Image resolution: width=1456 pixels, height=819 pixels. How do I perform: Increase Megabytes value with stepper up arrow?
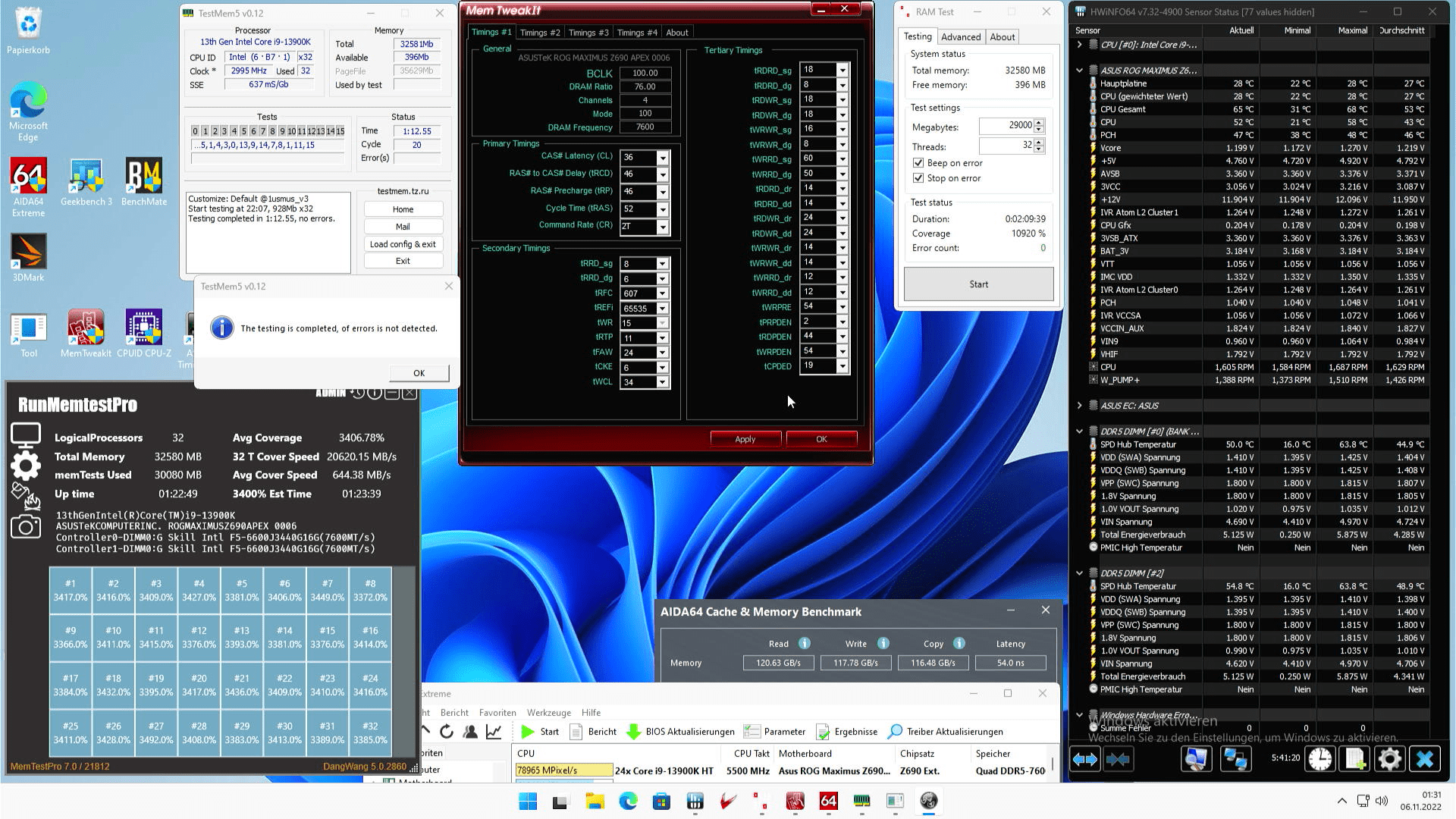[x=1039, y=122]
